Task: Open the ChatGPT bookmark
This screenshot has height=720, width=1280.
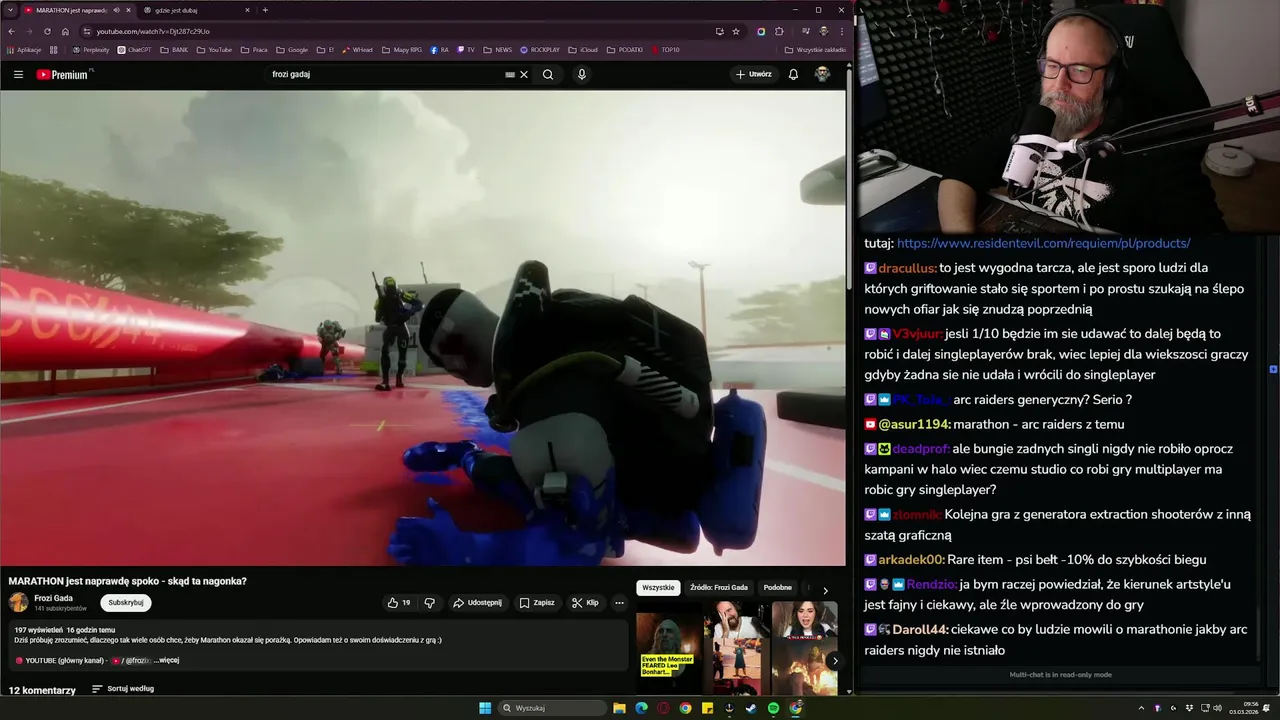Action: point(133,49)
